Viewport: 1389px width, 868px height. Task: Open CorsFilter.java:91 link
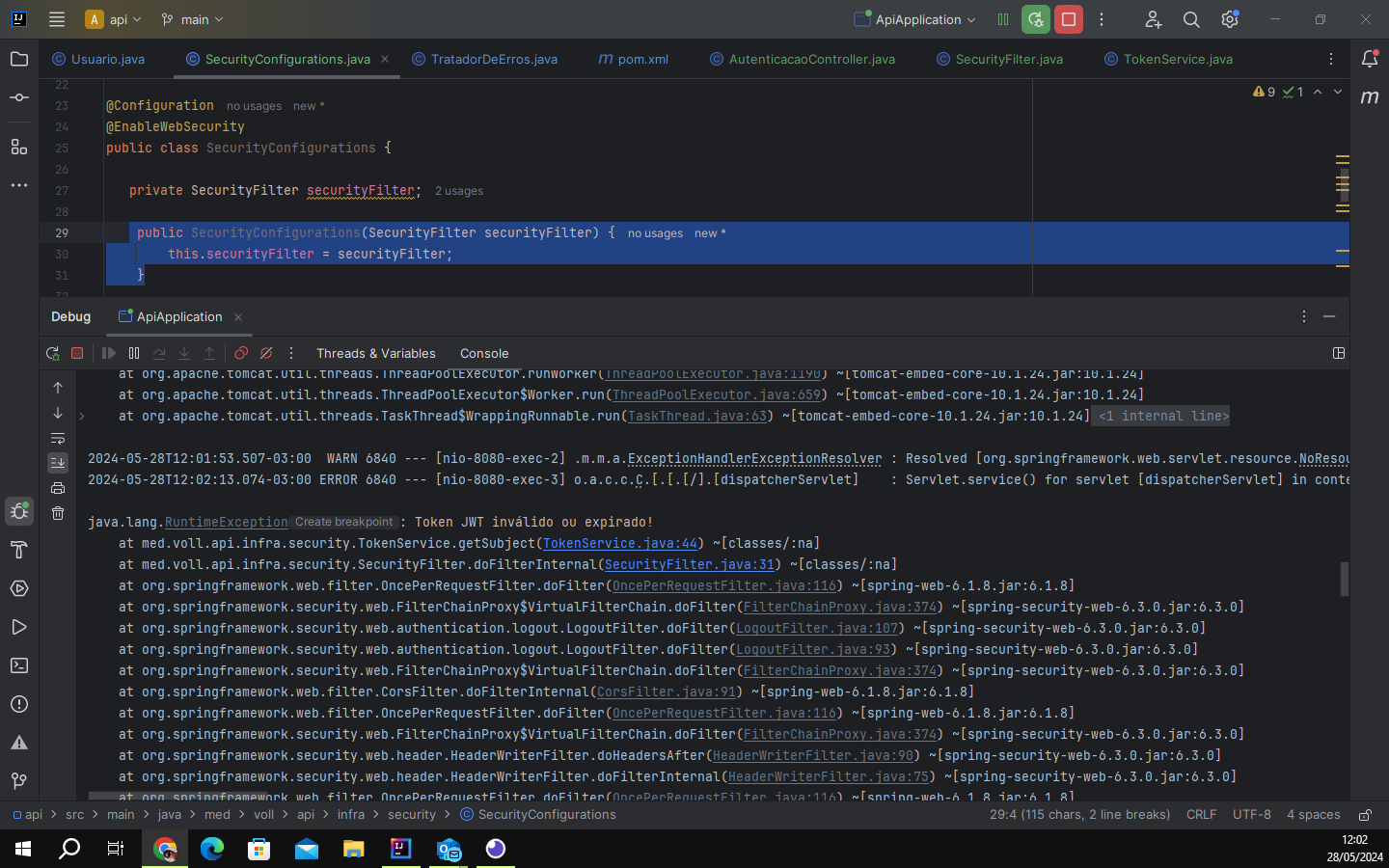[x=667, y=692]
